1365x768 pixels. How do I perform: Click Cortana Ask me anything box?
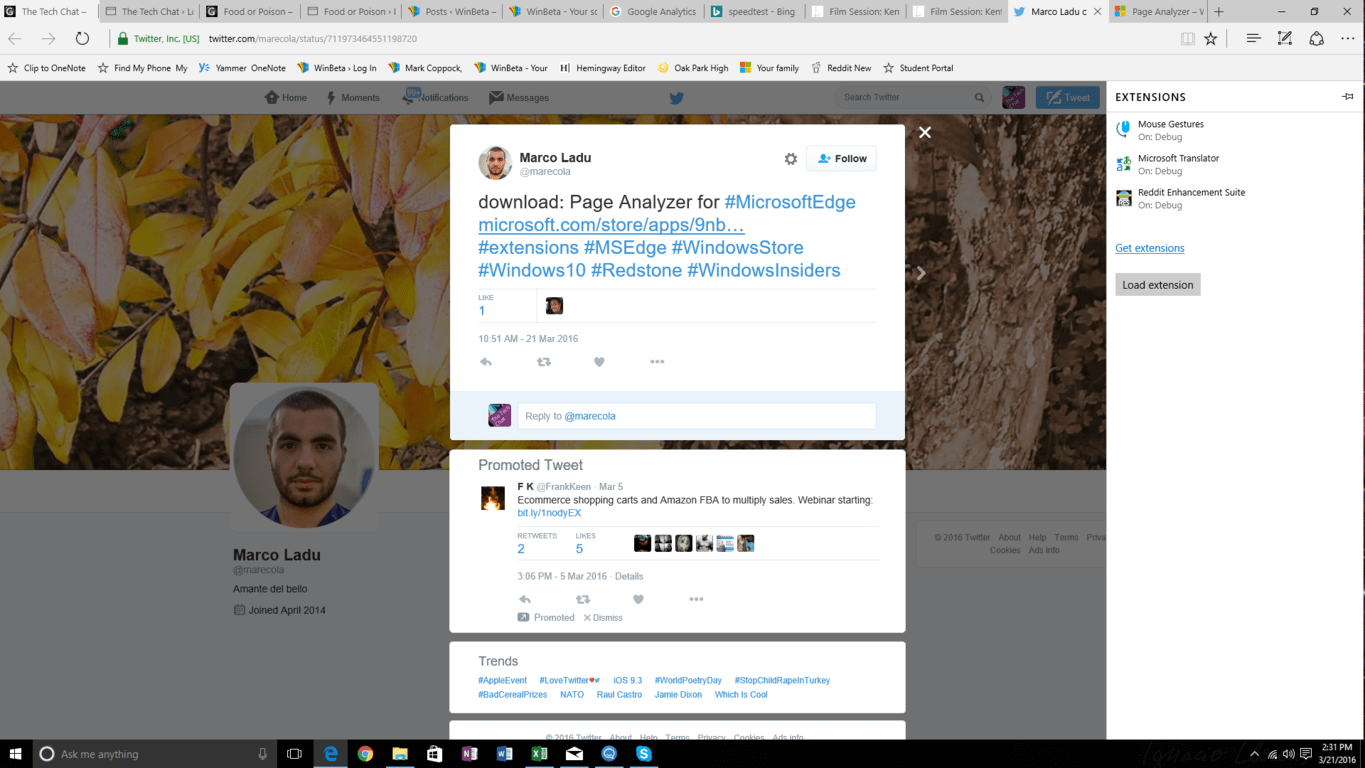coord(155,754)
